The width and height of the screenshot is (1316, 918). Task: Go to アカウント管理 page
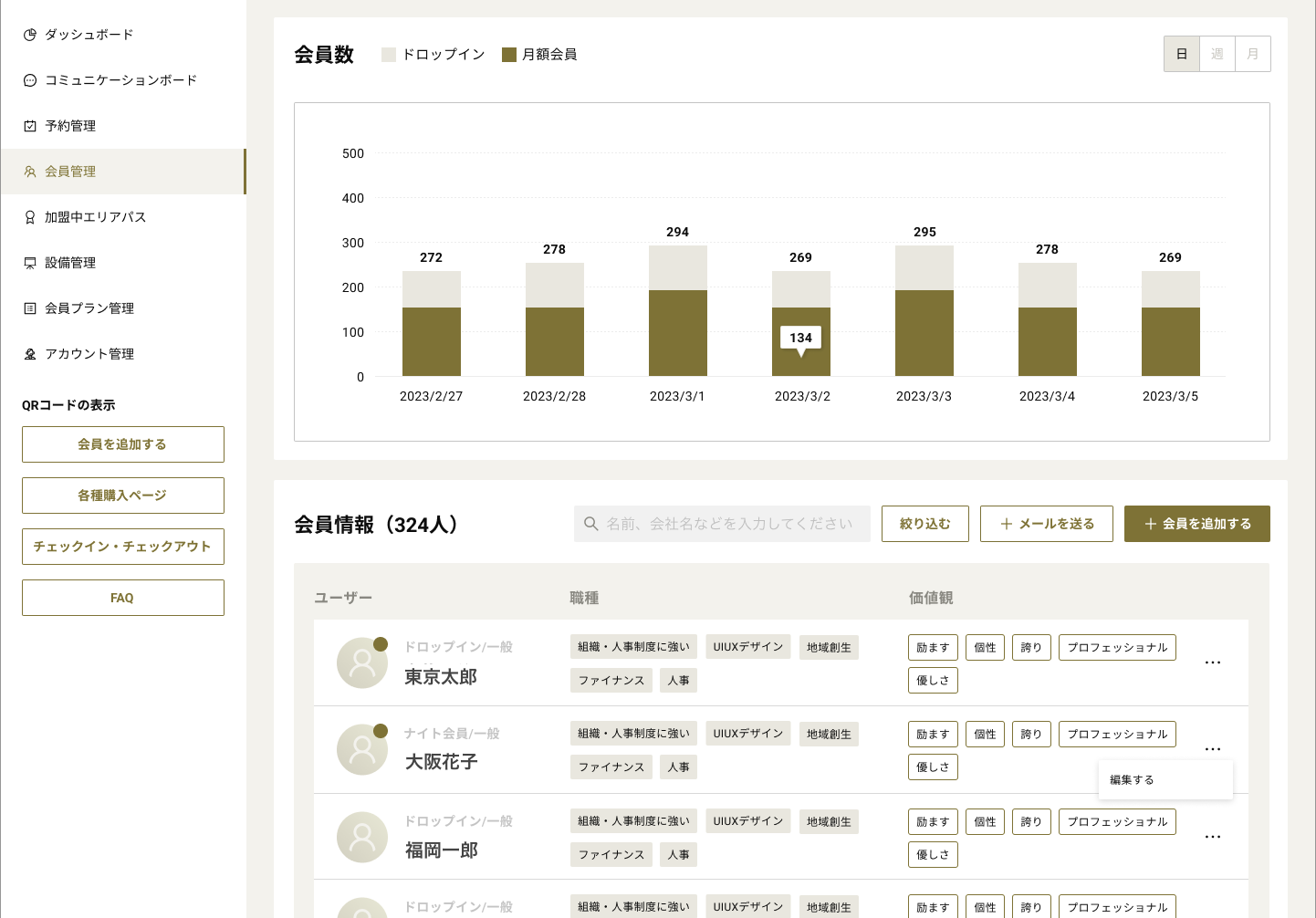(123, 354)
